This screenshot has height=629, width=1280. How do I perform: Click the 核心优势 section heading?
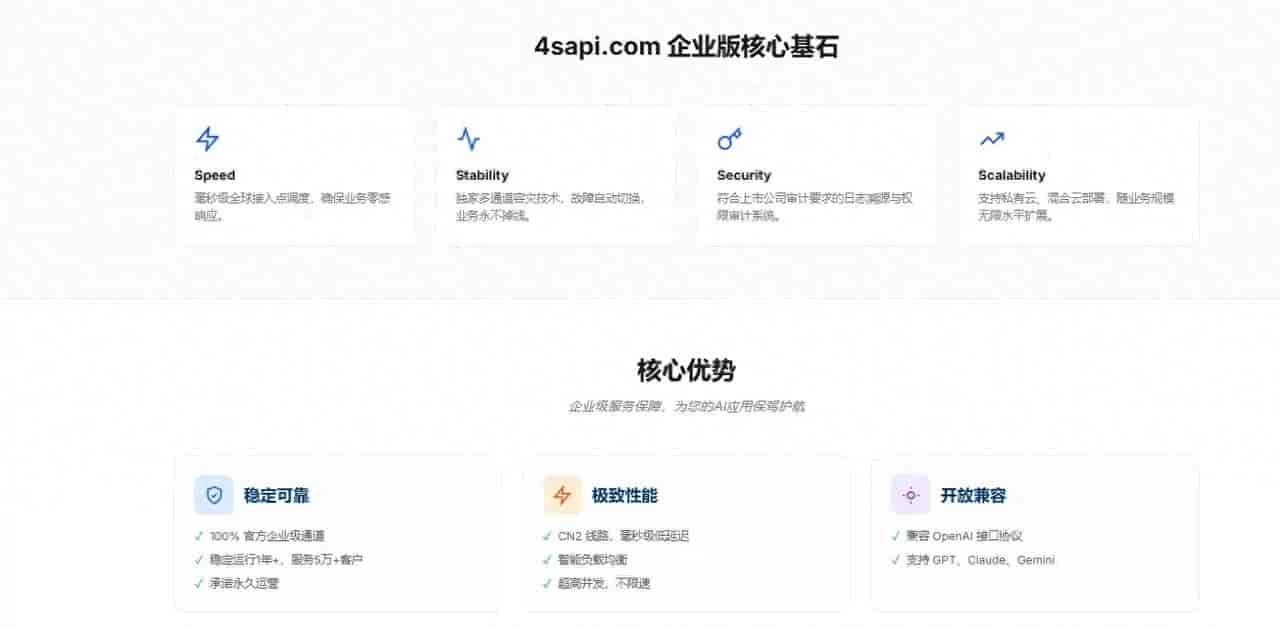[686, 371]
